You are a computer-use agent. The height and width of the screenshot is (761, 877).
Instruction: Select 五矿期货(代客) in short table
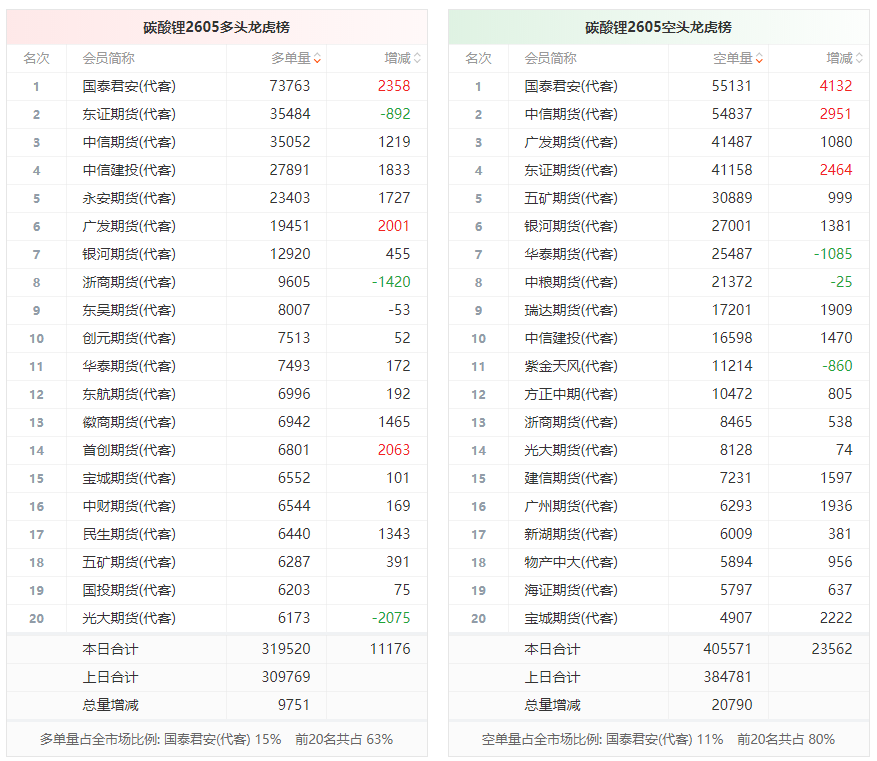click(570, 198)
